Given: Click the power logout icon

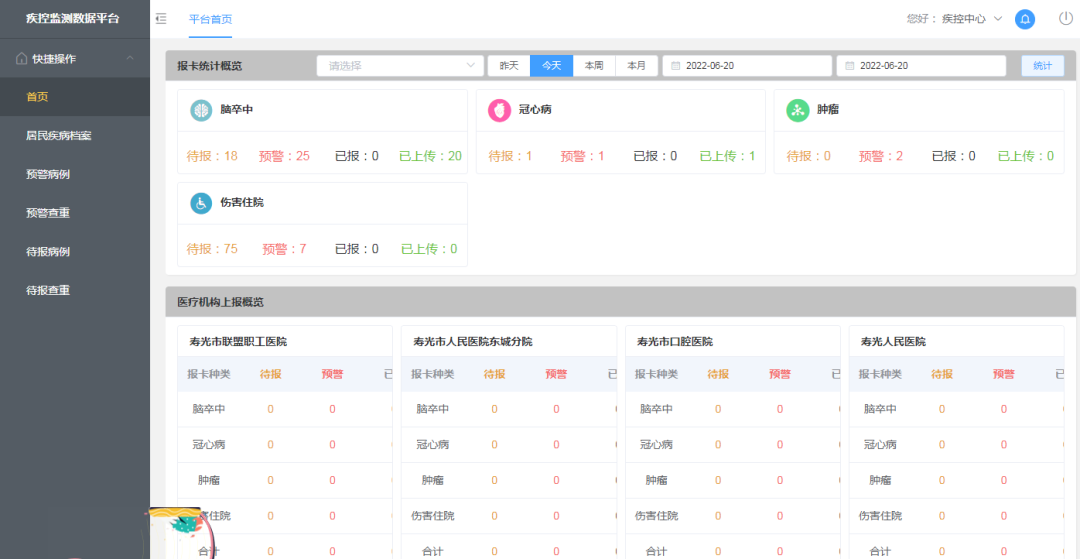Looking at the screenshot, I should 1066,18.
